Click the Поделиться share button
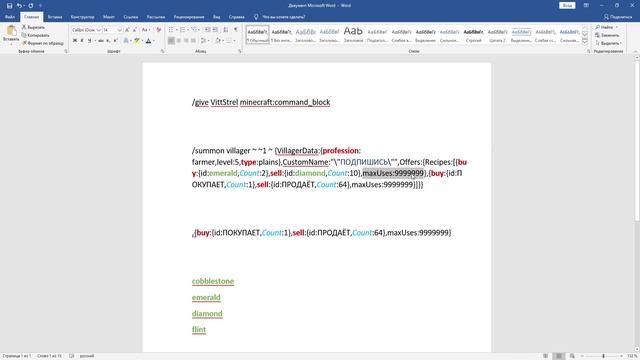The height and width of the screenshot is (360, 640). (x=618, y=17)
